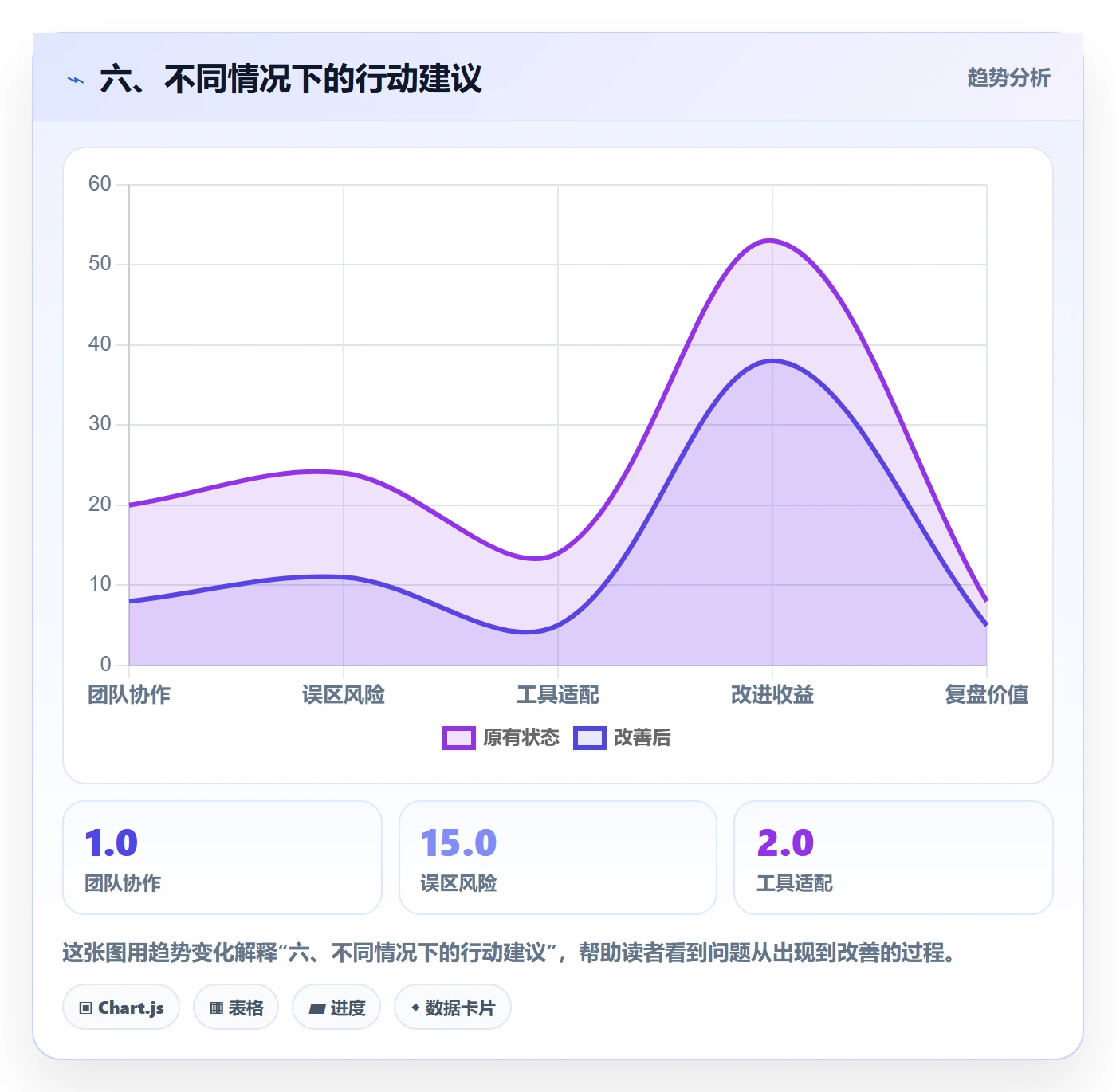Select the 进度 tag
The image size is (1116, 1092).
336,1008
